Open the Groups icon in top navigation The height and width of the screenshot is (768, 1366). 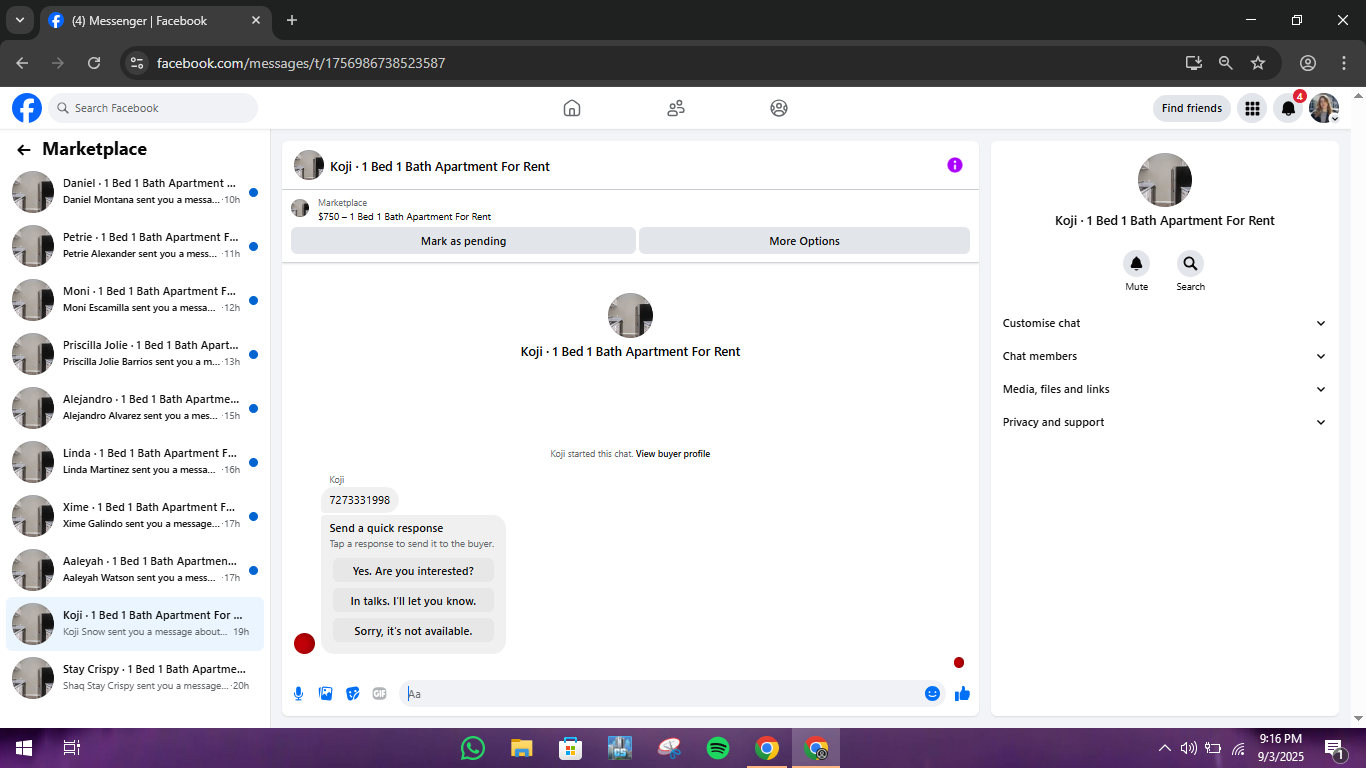(779, 108)
